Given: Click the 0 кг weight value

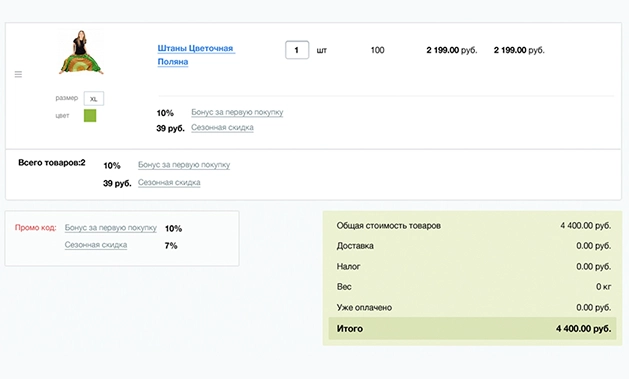Looking at the screenshot, I should 603,287.
